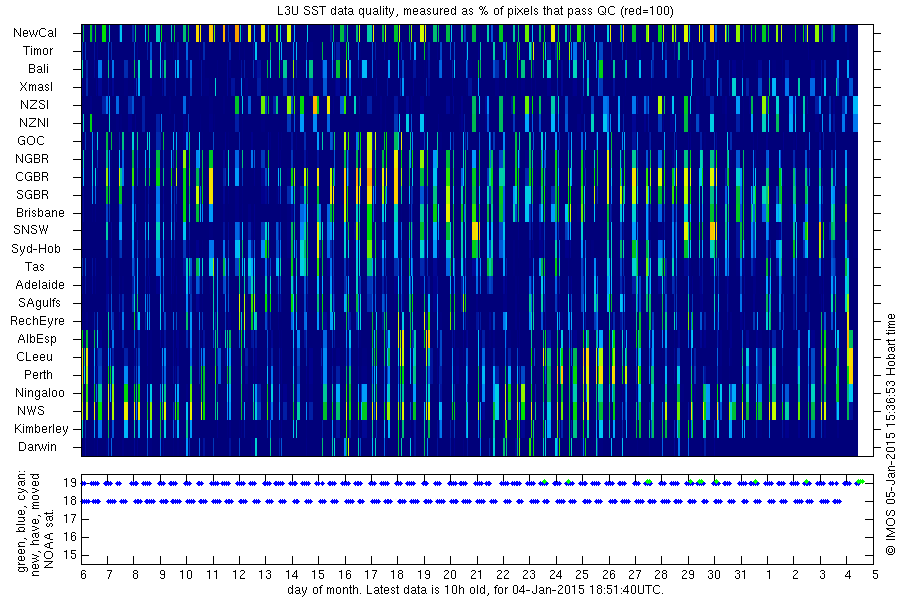Click the IMOS copyright timestamp text

[890, 435]
